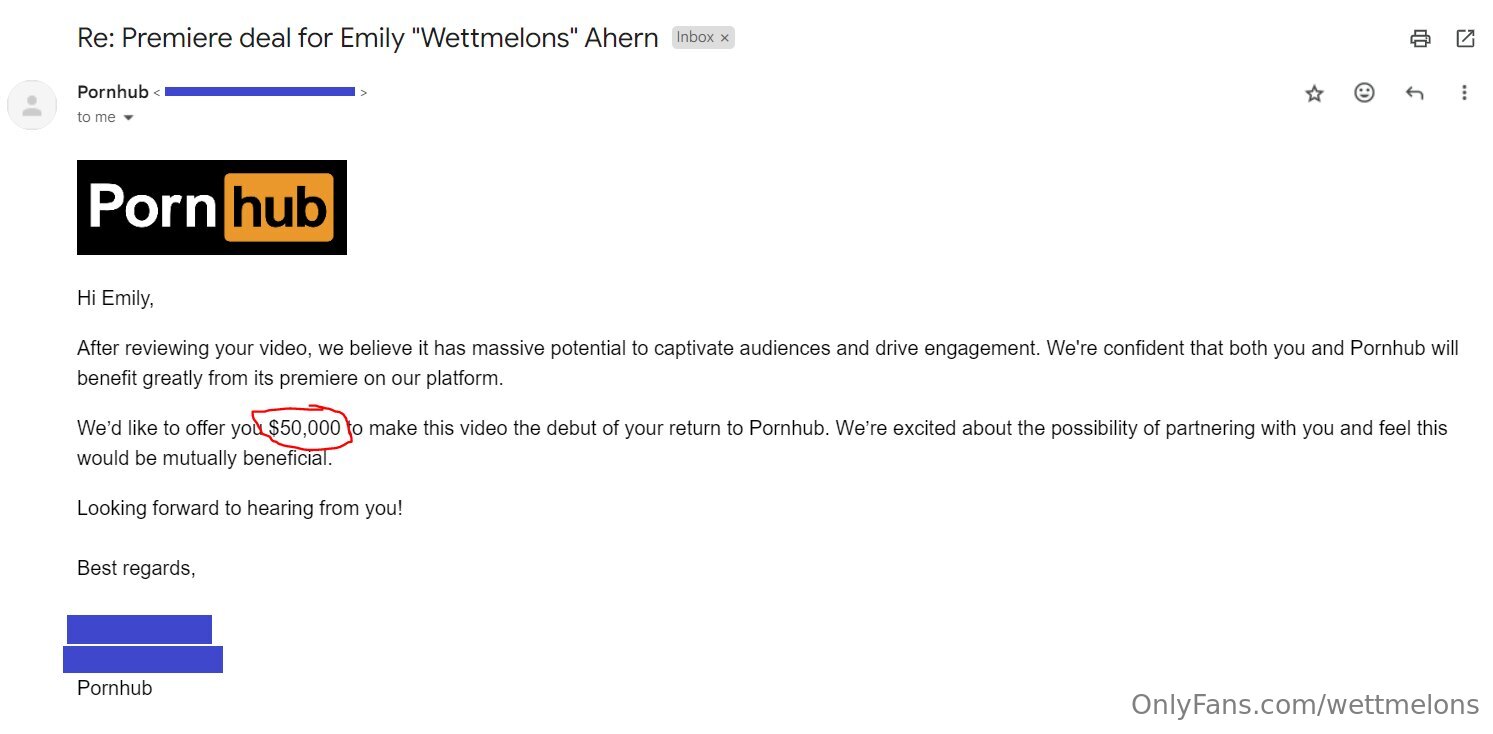Click the Inbox label chip
The height and width of the screenshot is (734, 1493).
(695, 37)
